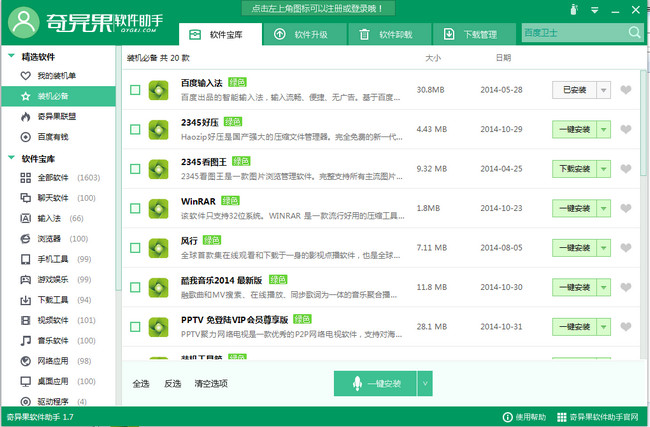
Task: Collapse the 精选软件 sidebar section
Action: [10, 57]
